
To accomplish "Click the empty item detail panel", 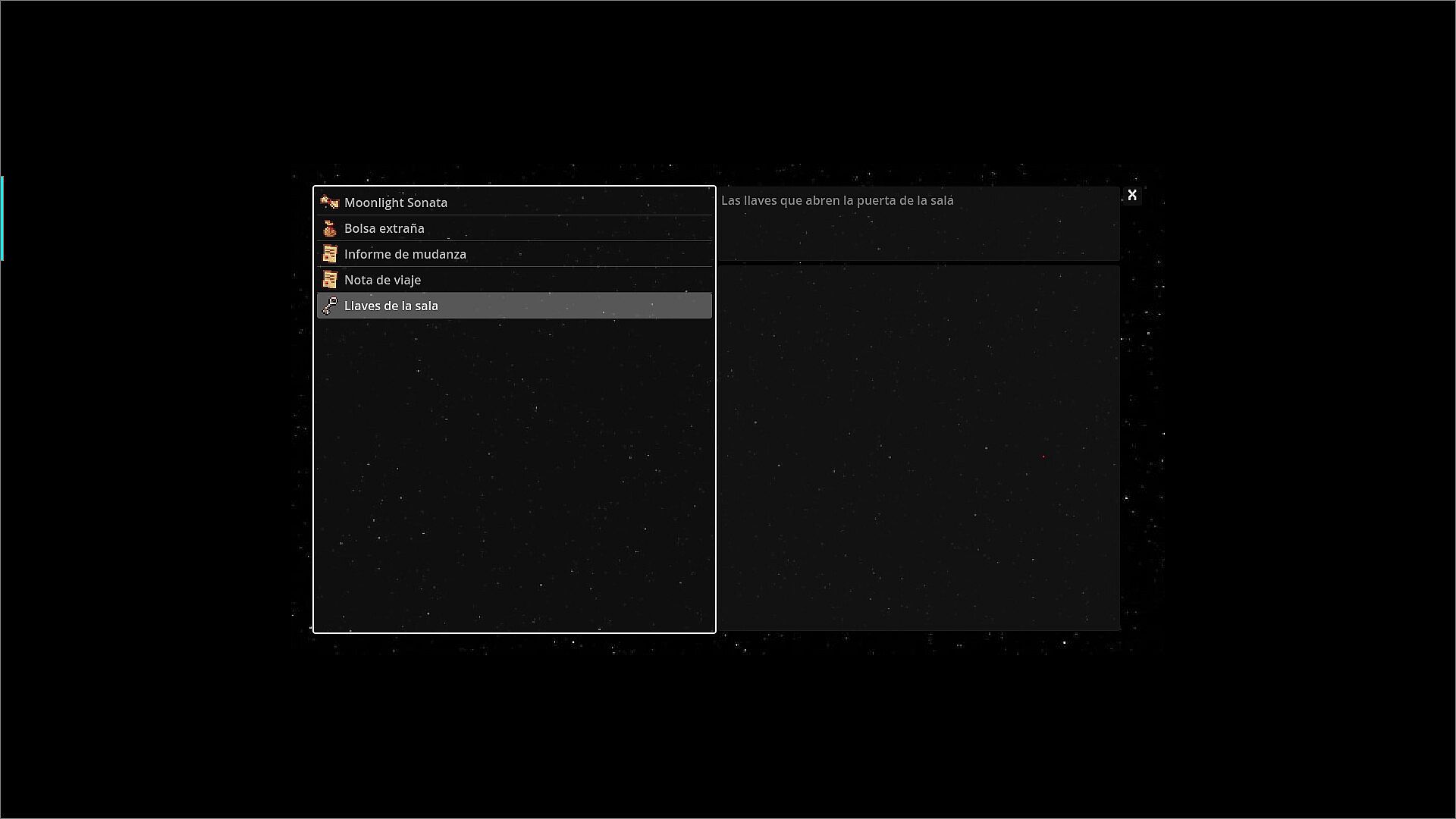I will (x=918, y=447).
